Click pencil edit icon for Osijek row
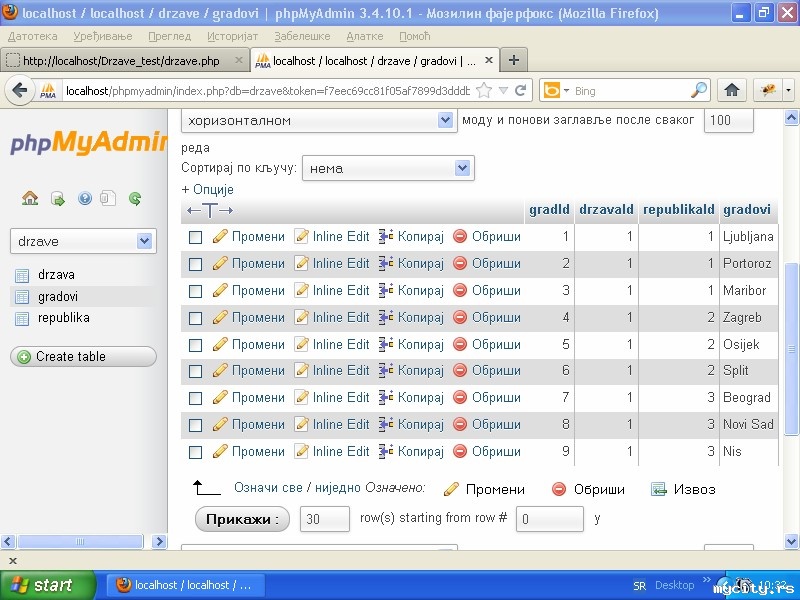The width and height of the screenshot is (800, 600). click(220, 344)
